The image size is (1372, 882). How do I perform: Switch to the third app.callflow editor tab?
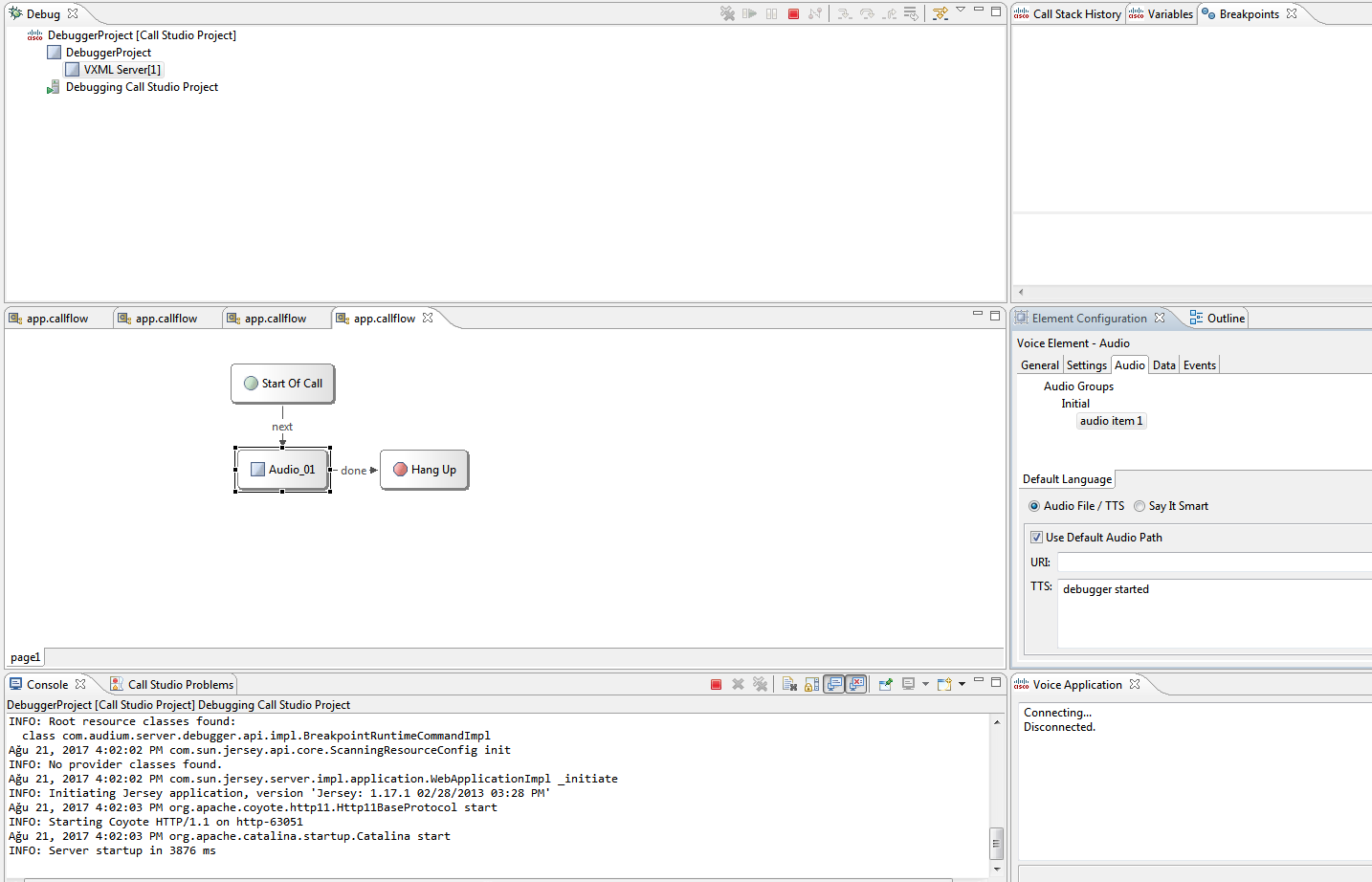[x=276, y=319]
